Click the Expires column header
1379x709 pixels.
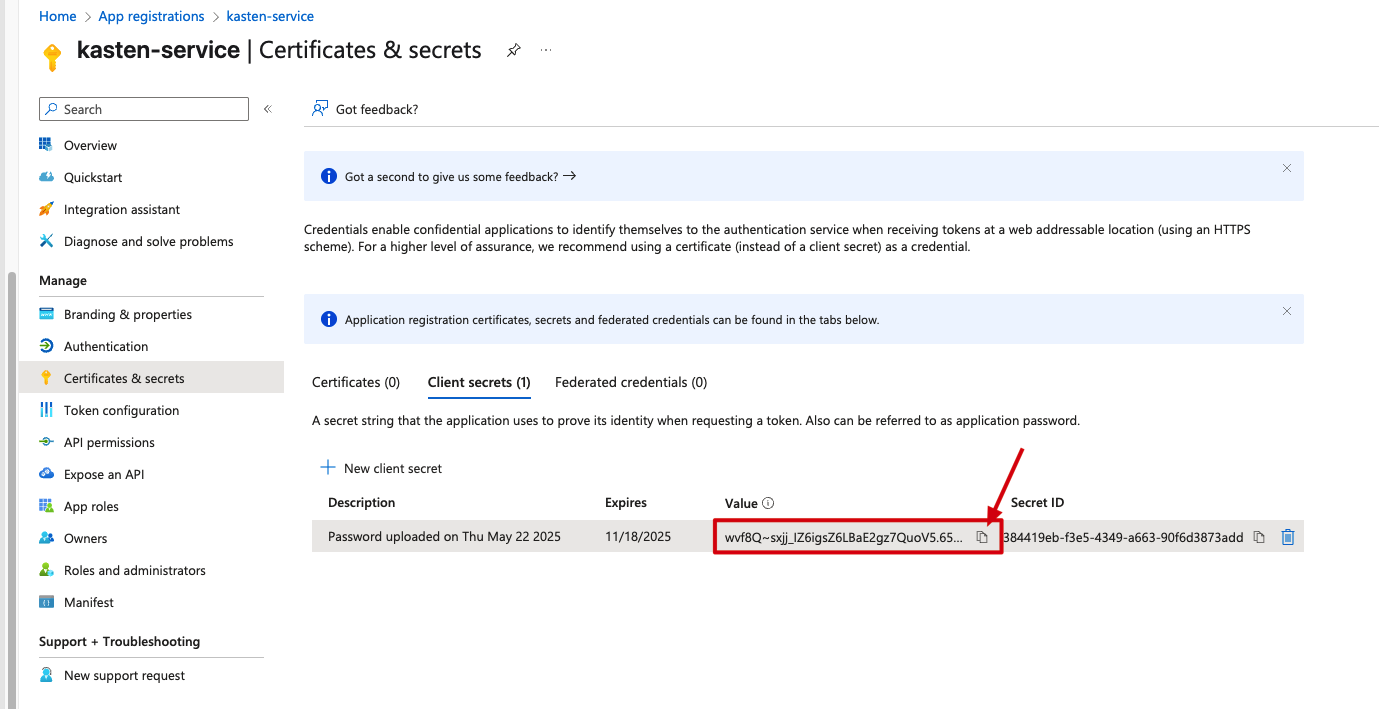[626, 502]
